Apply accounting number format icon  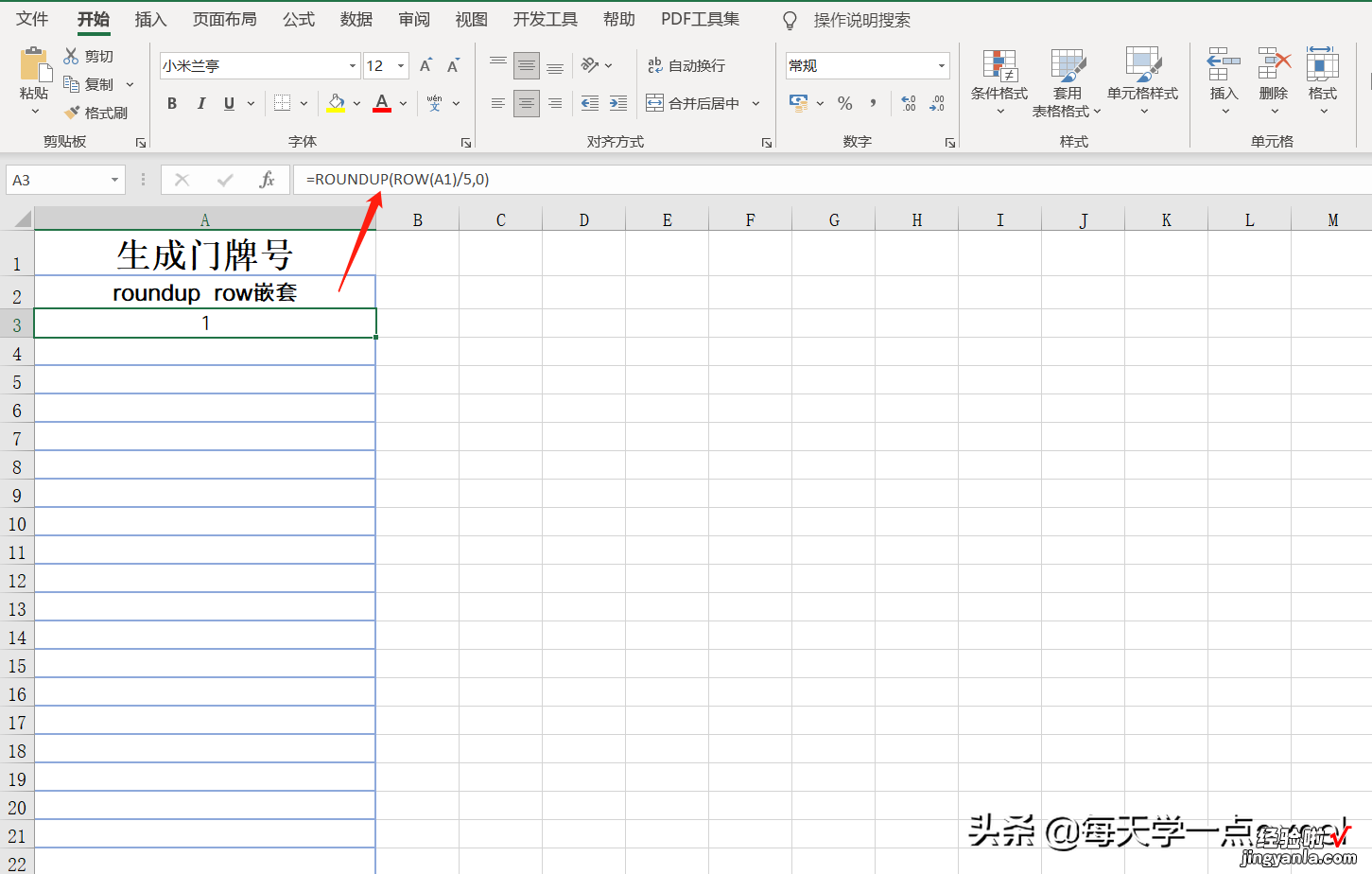tap(799, 103)
